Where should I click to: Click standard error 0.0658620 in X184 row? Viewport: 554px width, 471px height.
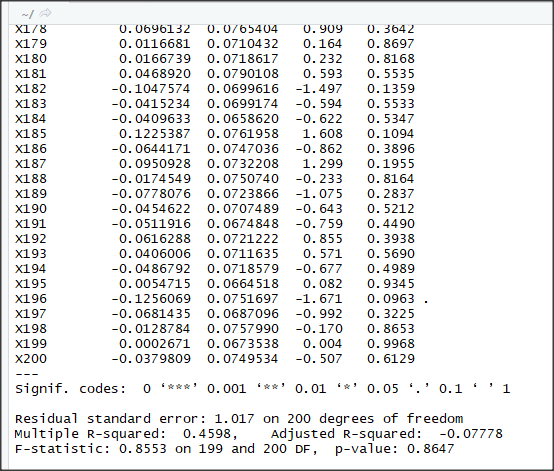tap(243, 119)
